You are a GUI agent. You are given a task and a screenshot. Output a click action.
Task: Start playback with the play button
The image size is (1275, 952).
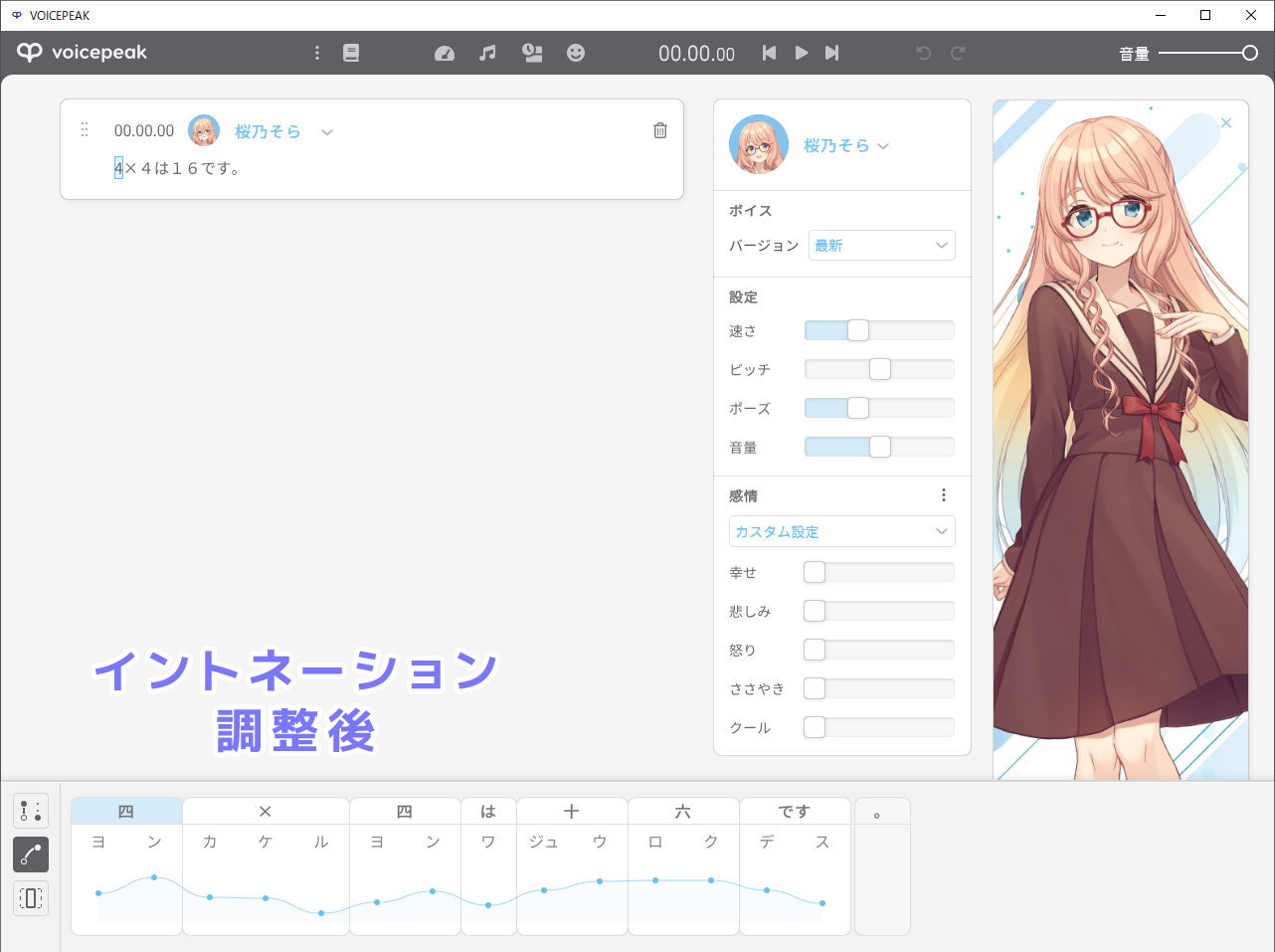[802, 53]
